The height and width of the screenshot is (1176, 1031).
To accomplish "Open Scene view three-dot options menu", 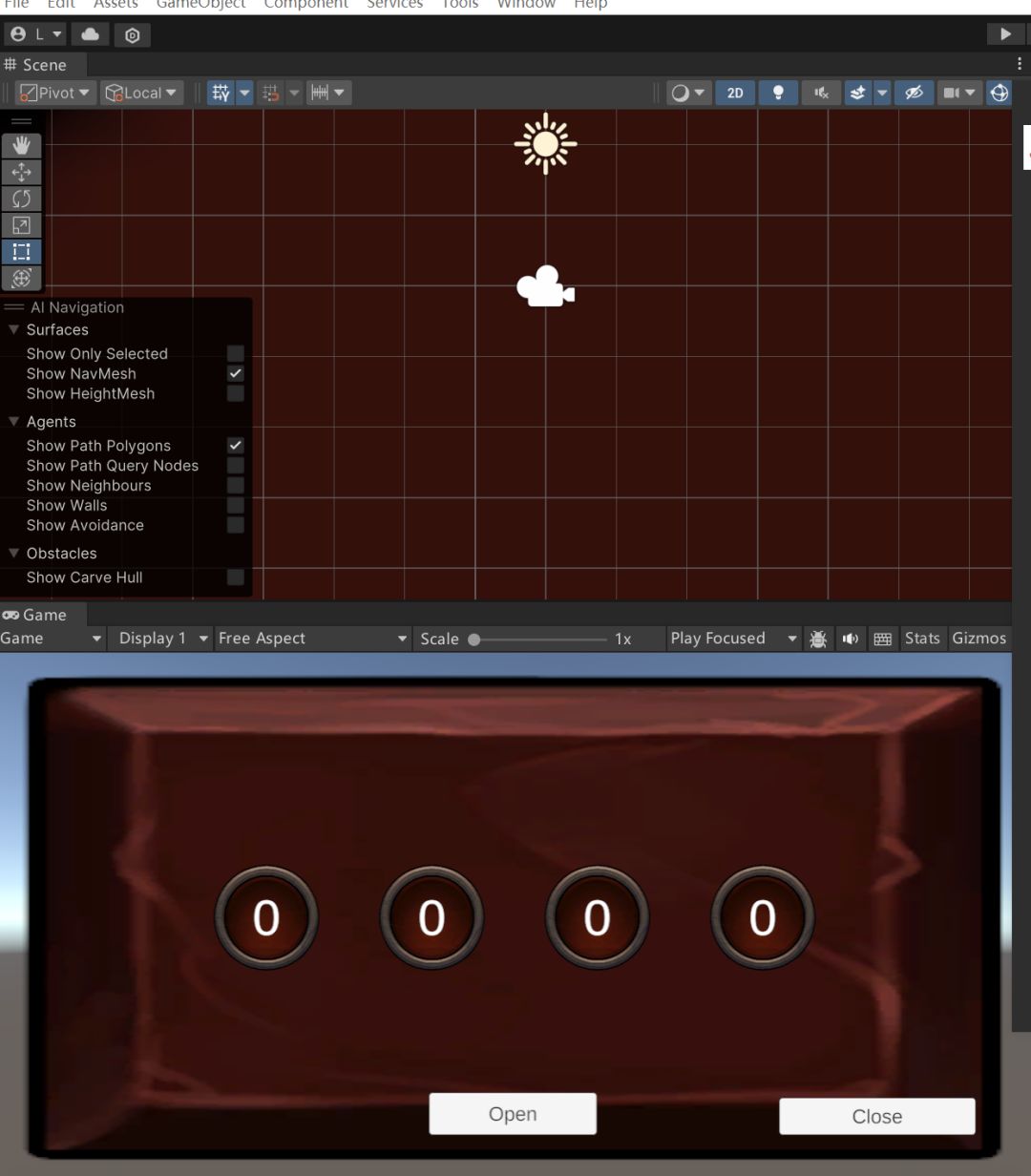I will point(1020,64).
